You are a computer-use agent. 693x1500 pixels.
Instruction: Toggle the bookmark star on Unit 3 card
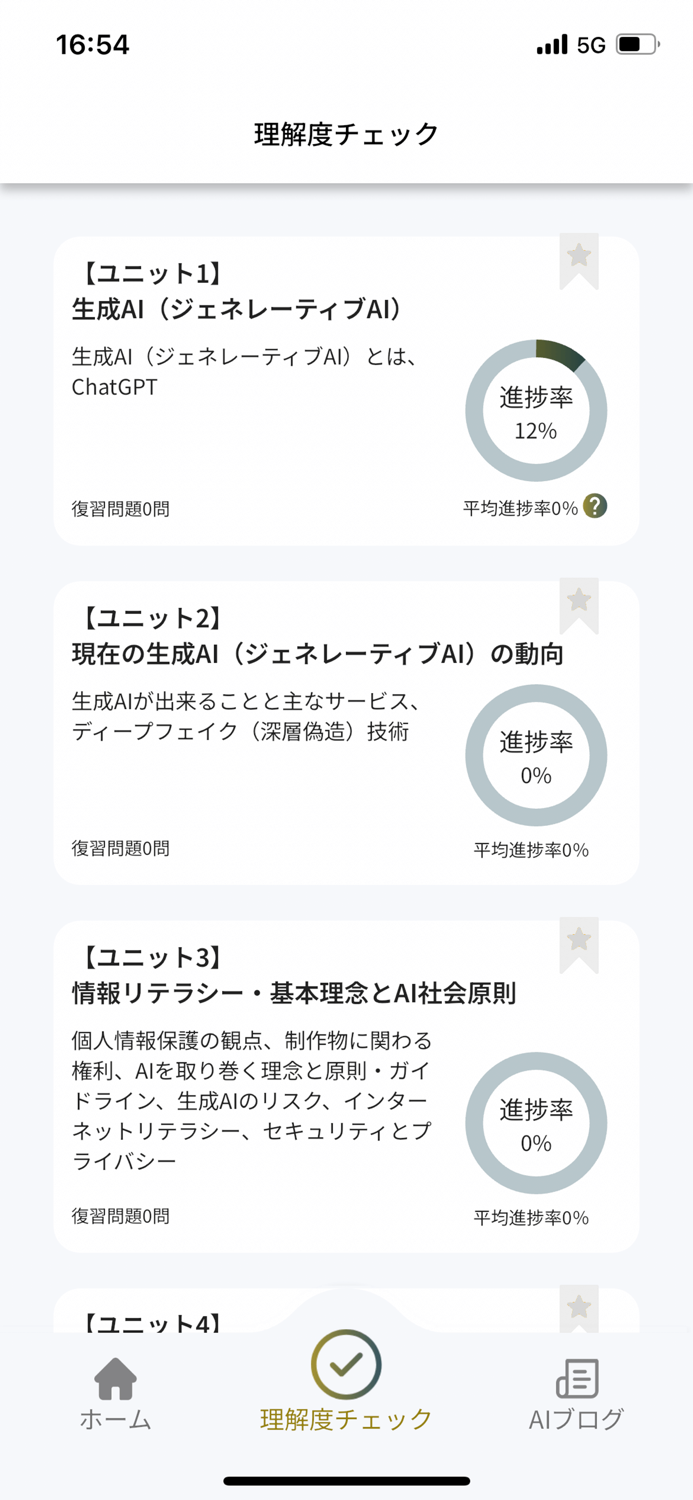click(x=578, y=940)
